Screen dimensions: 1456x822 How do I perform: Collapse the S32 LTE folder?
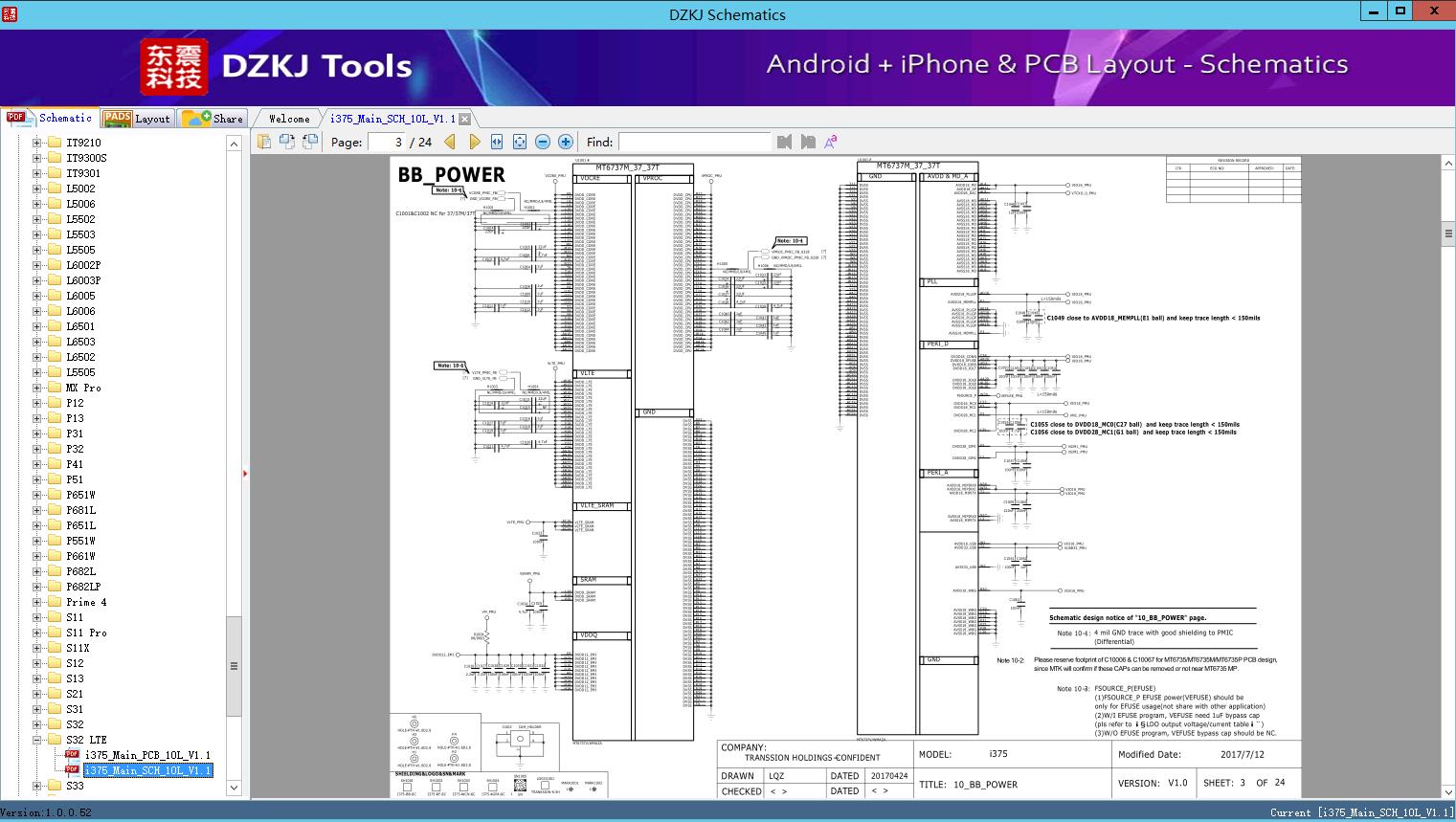(37, 740)
